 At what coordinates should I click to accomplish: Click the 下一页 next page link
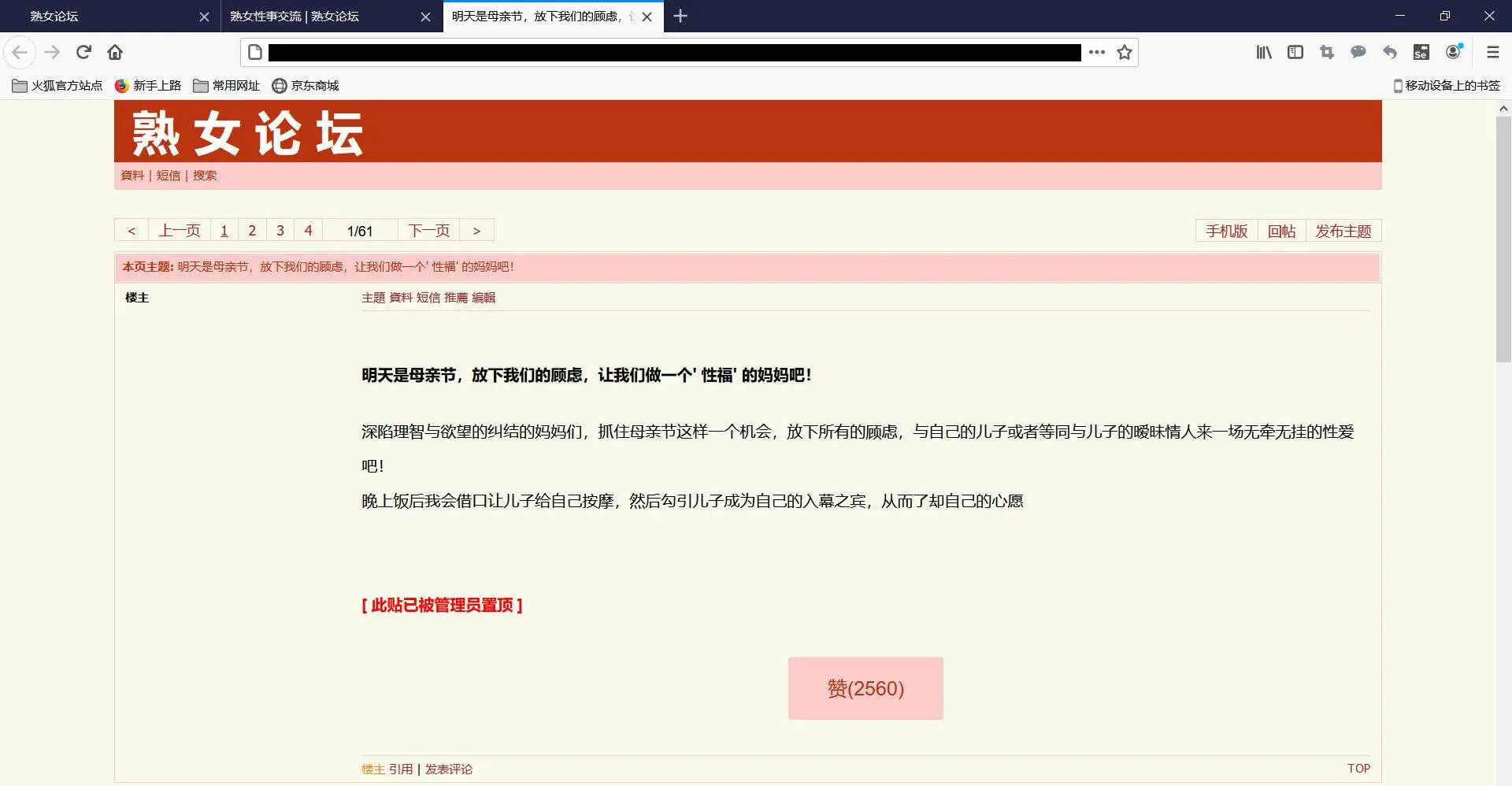coord(428,230)
